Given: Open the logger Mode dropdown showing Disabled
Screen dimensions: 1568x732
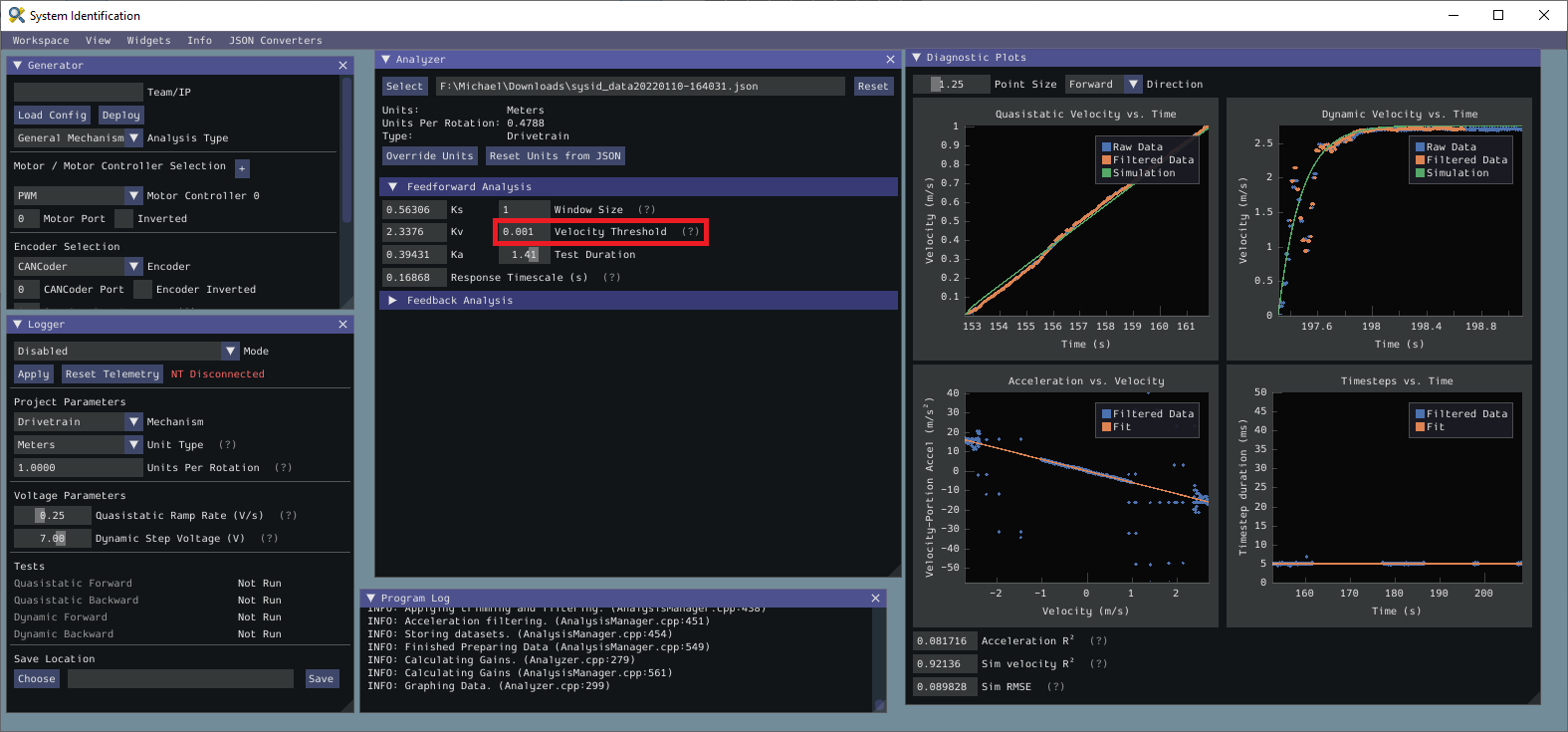Looking at the screenshot, I should (x=126, y=352).
